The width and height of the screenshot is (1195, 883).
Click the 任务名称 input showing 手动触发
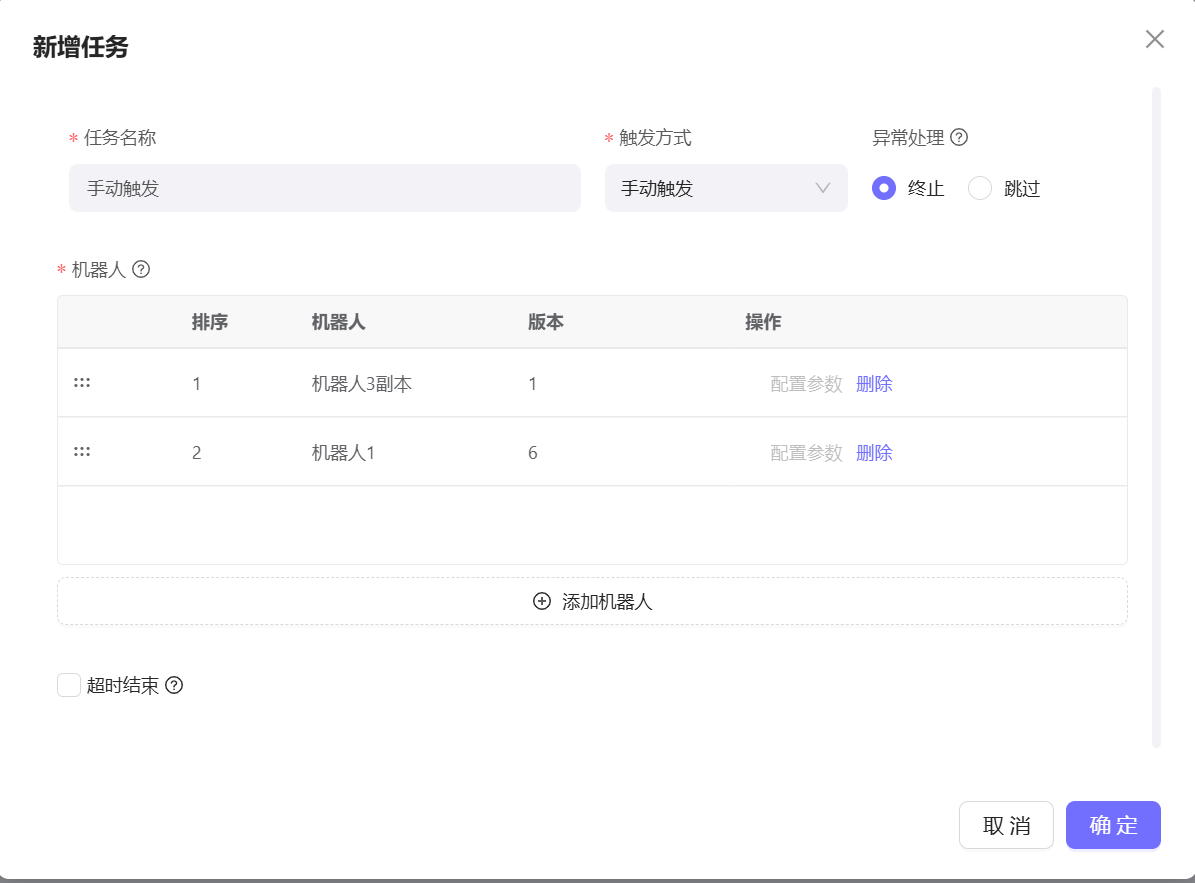pos(325,188)
